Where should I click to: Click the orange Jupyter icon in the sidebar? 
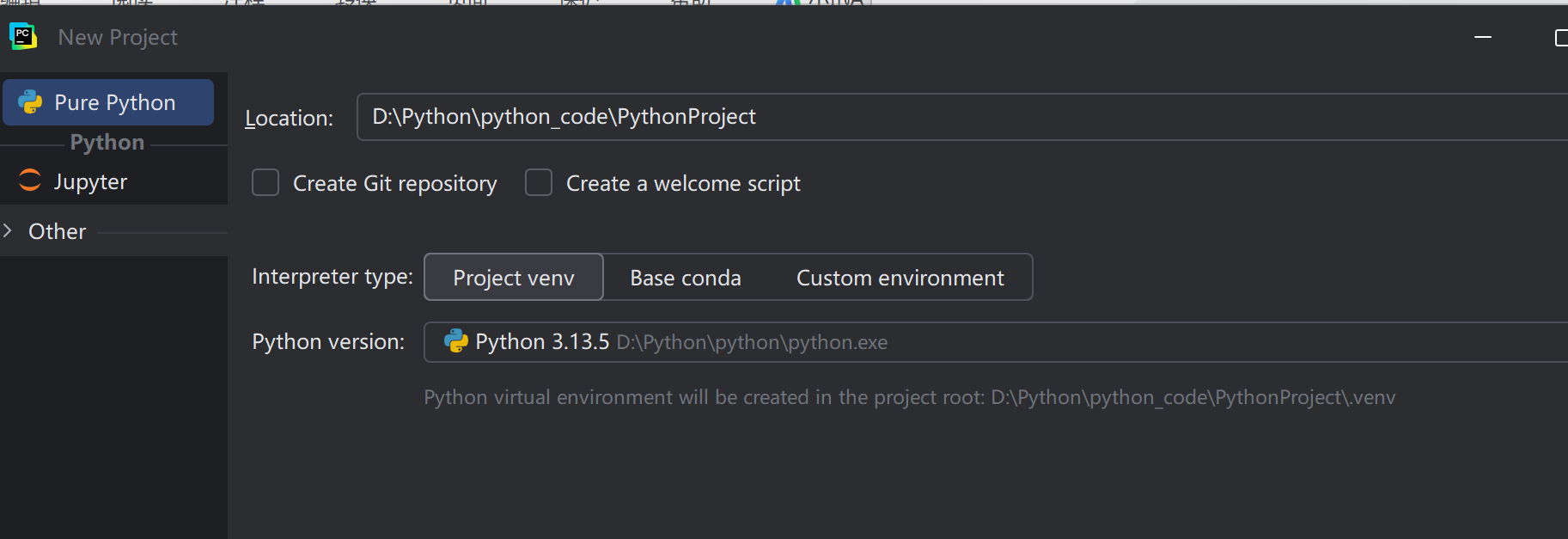pyautogui.click(x=30, y=181)
